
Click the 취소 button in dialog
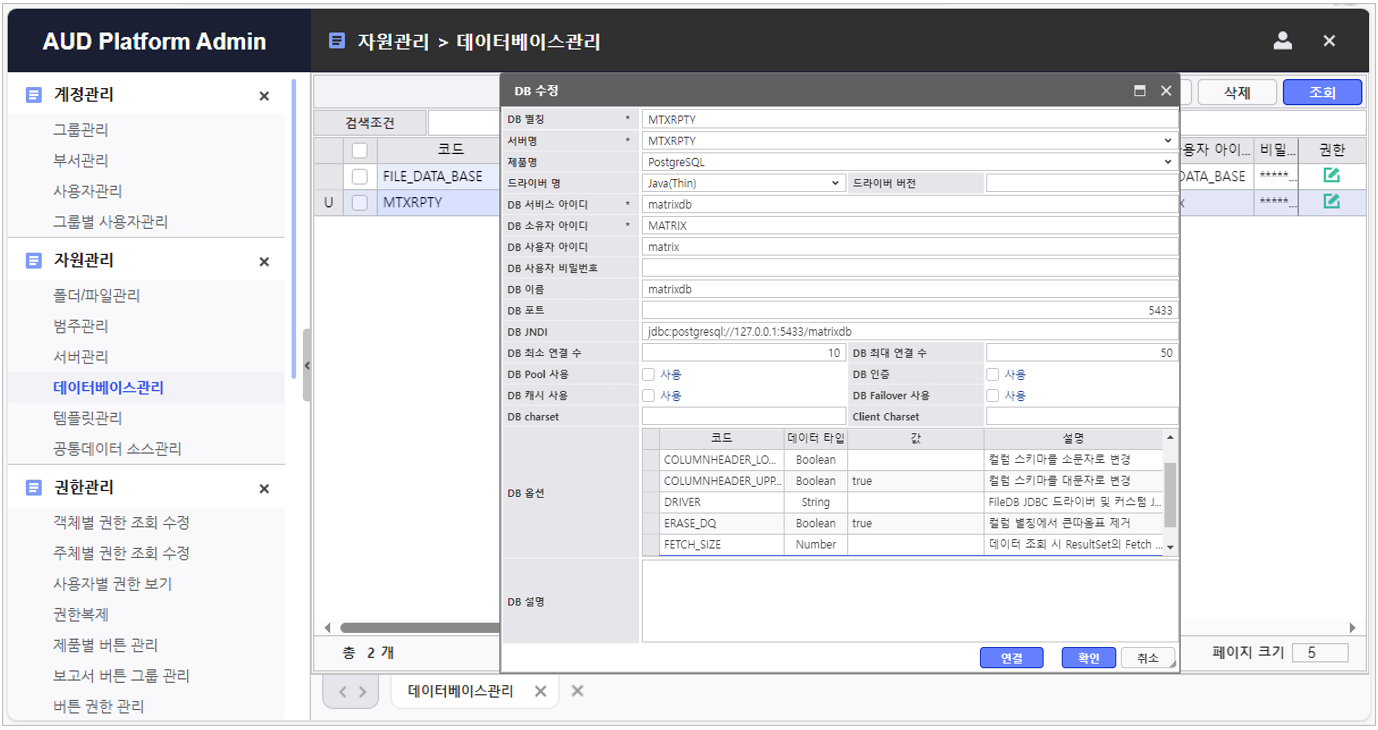click(1148, 657)
